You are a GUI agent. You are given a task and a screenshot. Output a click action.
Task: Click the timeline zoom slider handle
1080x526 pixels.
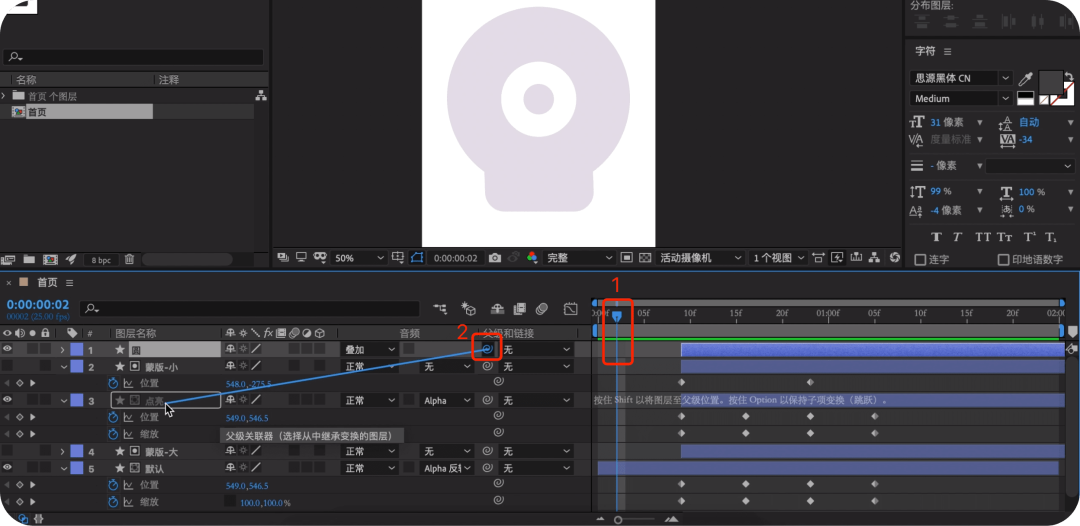click(x=618, y=520)
